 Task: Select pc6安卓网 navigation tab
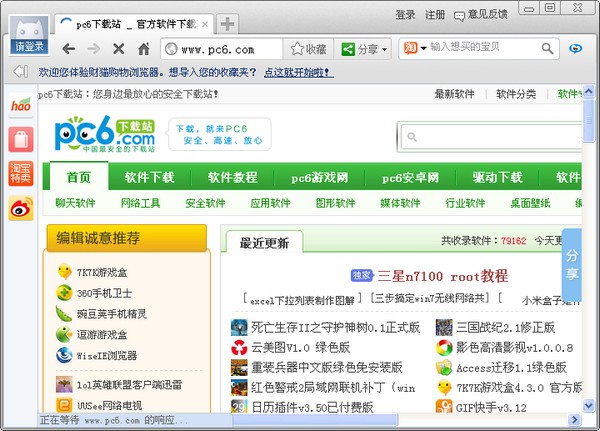(x=410, y=177)
